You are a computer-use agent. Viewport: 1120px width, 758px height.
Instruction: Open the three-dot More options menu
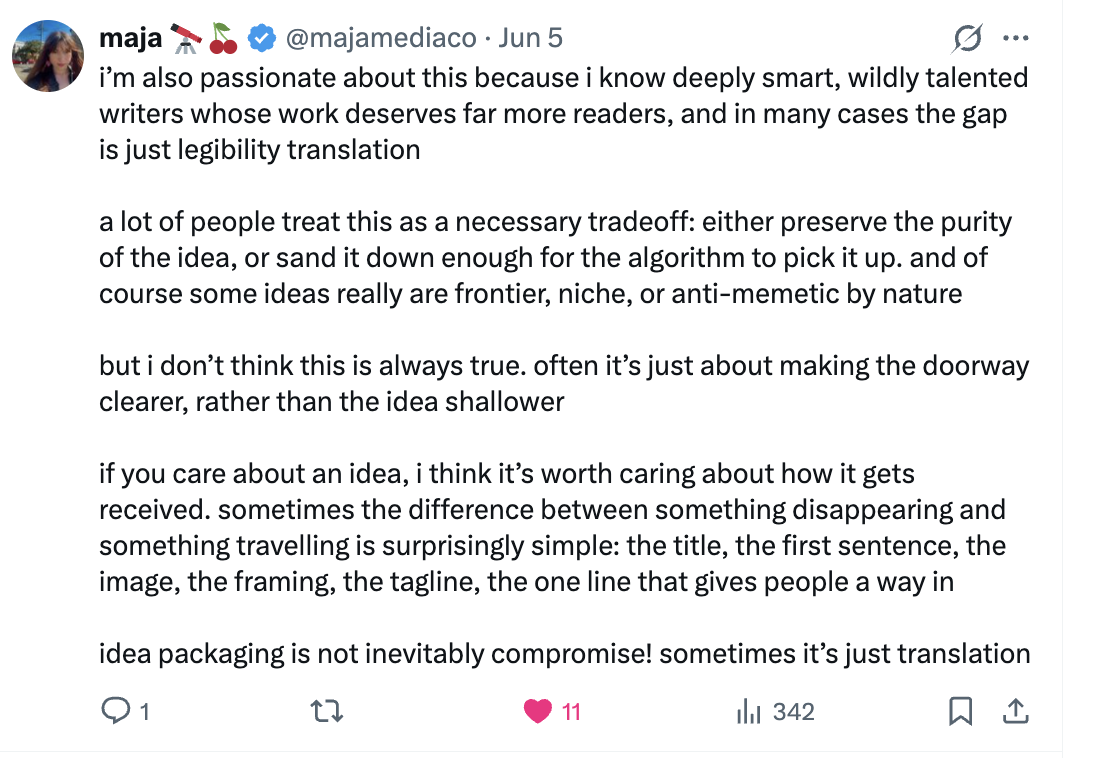(x=1016, y=39)
